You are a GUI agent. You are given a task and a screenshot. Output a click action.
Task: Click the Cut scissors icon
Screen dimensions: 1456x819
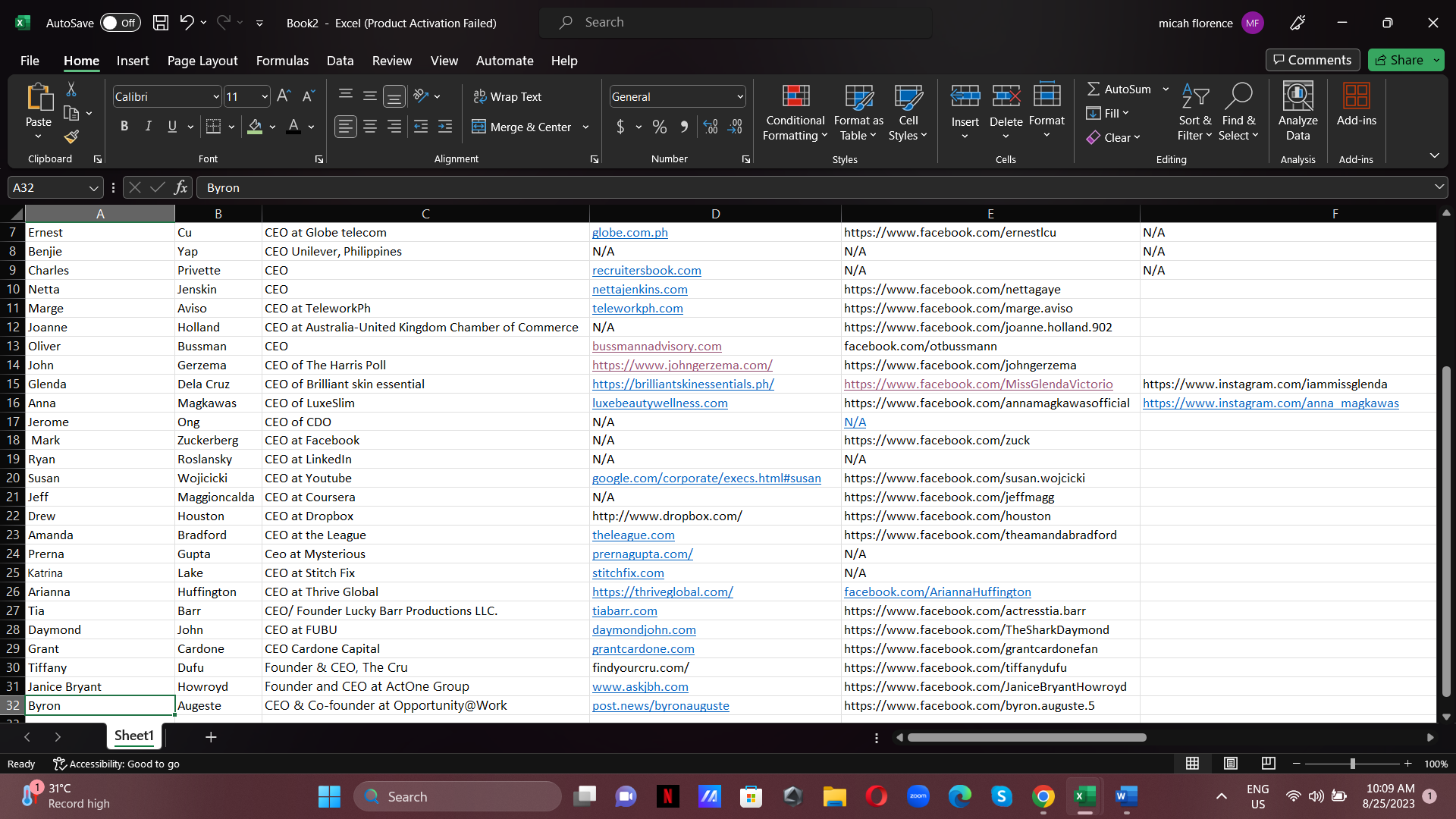[x=71, y=89]
